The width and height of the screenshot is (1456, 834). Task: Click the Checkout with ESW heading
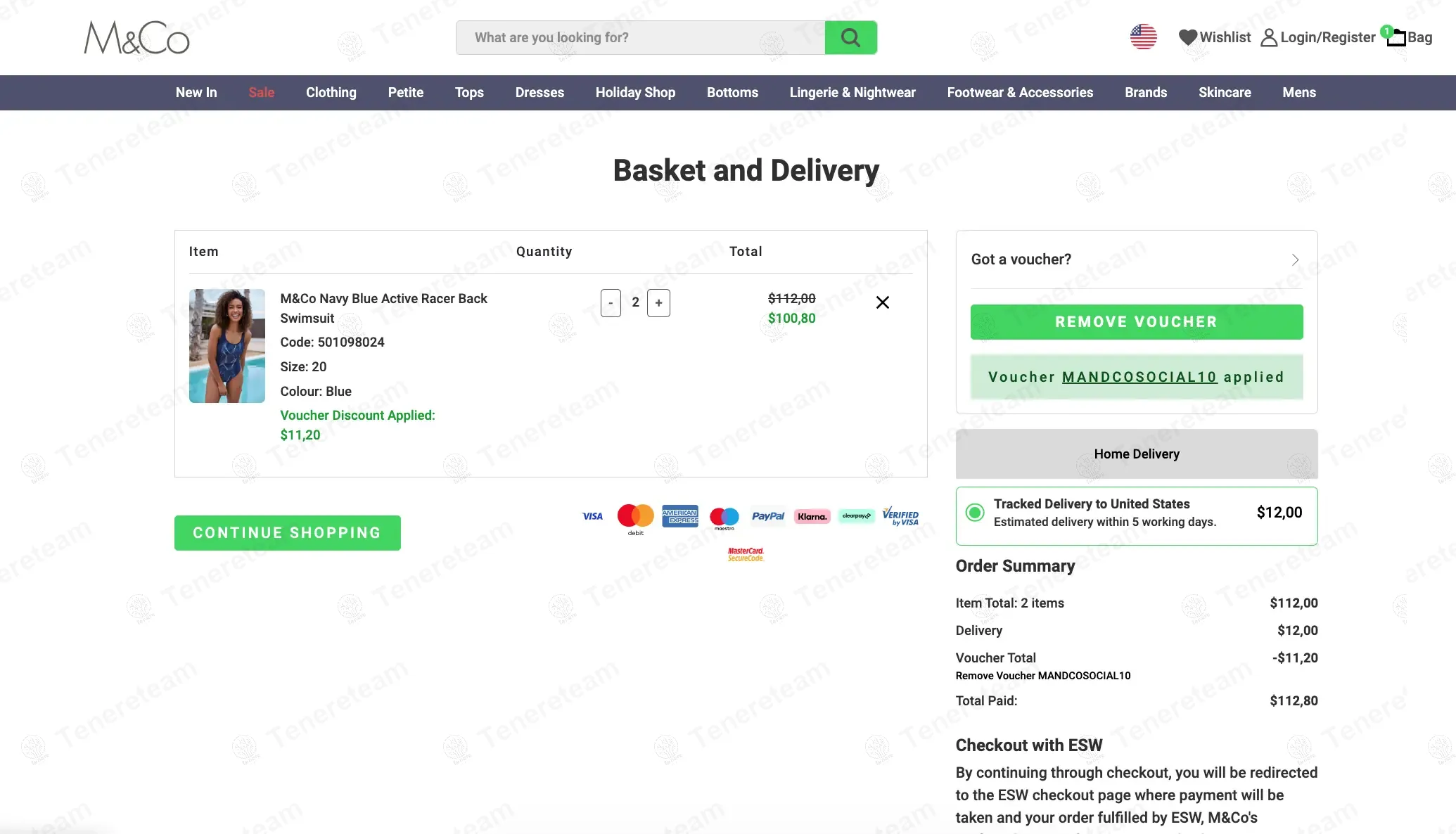click(x=1029, y=745)
